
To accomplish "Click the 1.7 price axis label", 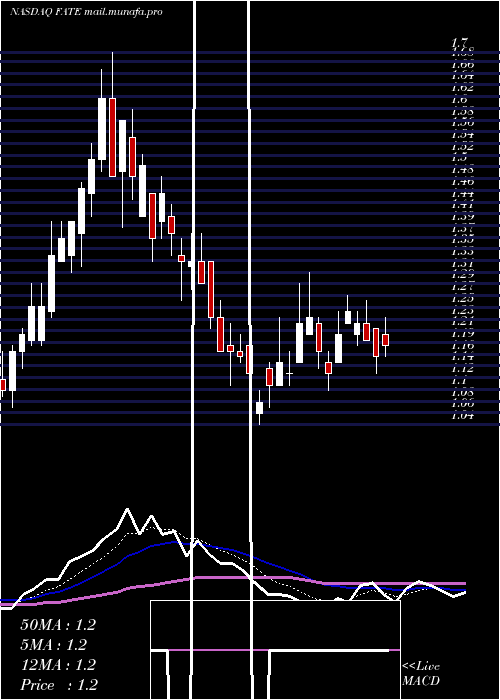I will point(459,43).
